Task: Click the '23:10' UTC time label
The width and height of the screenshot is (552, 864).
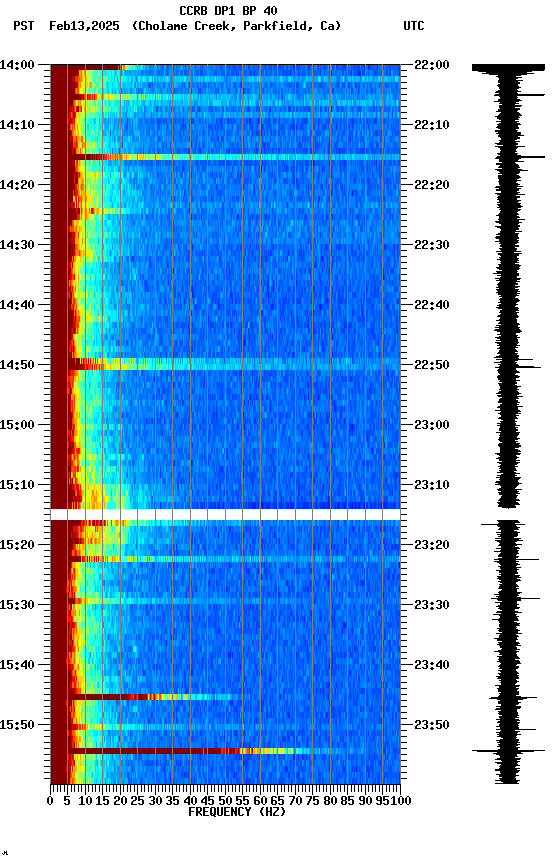Action: click(432, 485)
